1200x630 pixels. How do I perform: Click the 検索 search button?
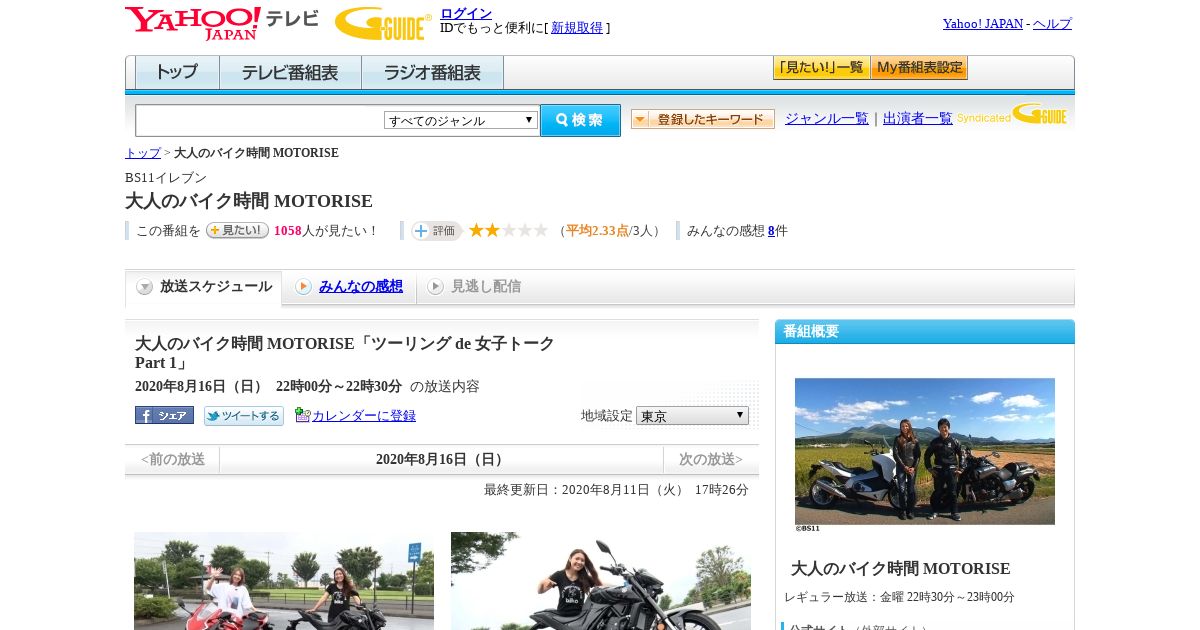(x=580, y=120)
